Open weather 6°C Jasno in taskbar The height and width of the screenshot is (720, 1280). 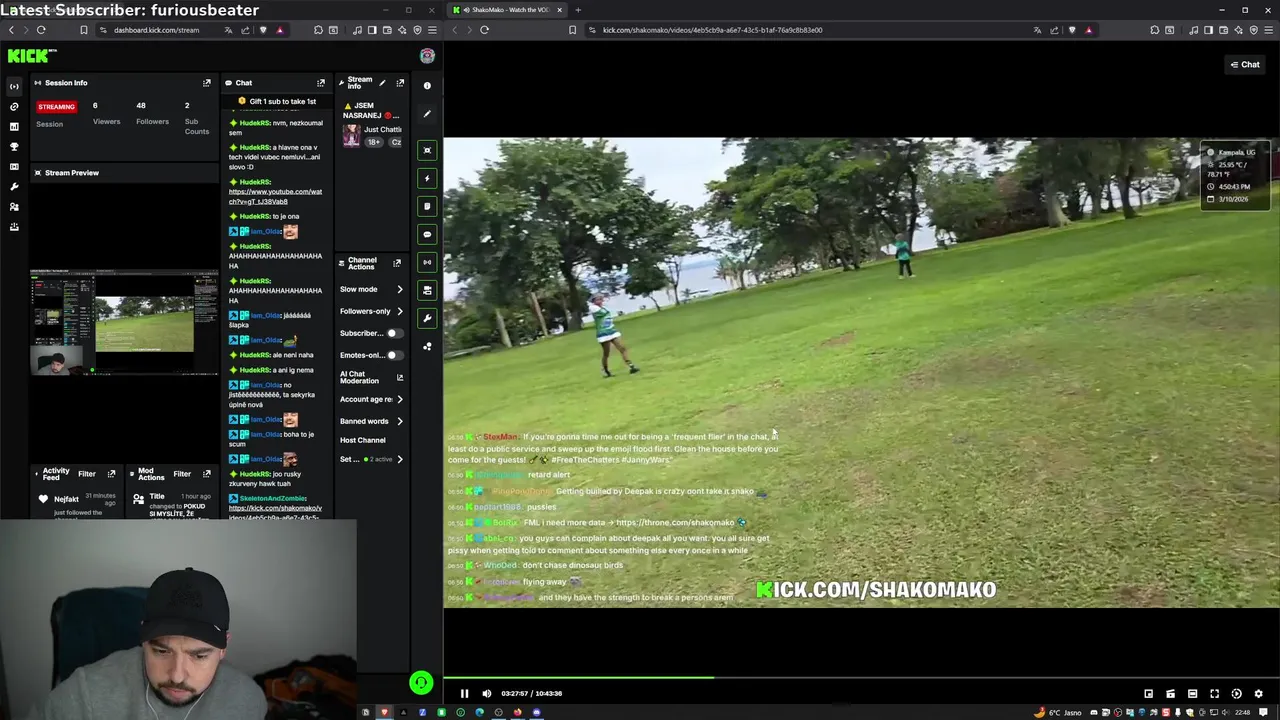pyautogui.click(x=1060, y=712)
